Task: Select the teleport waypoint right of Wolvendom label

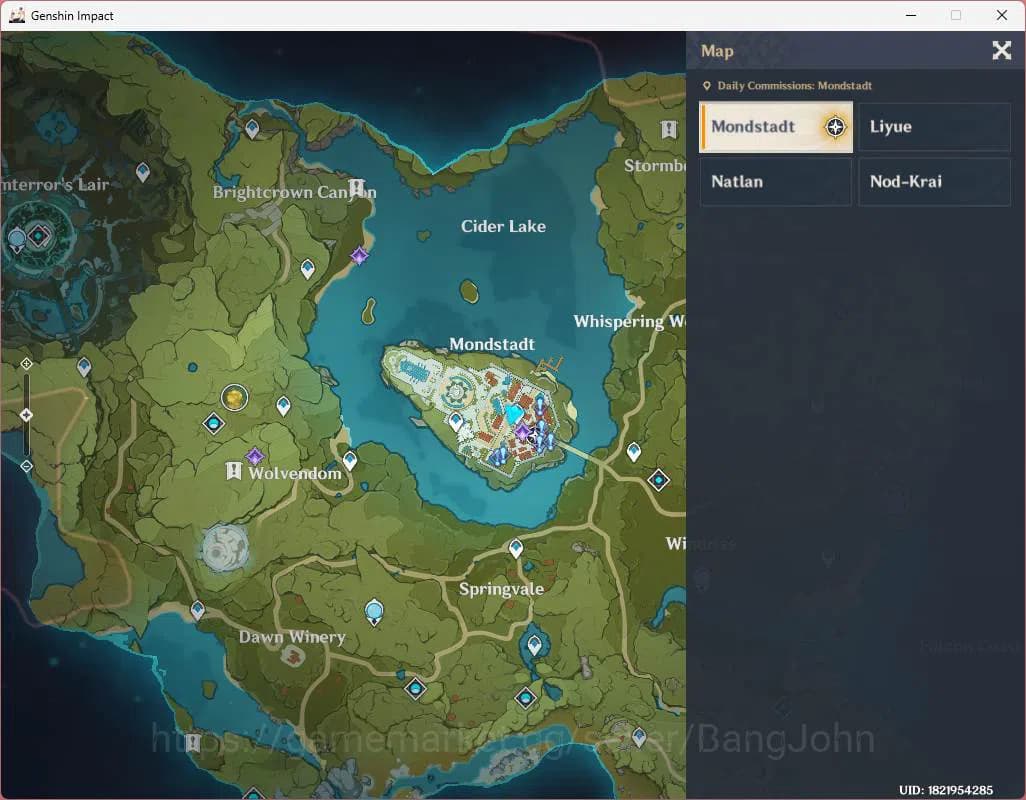Action: [350, 461]
